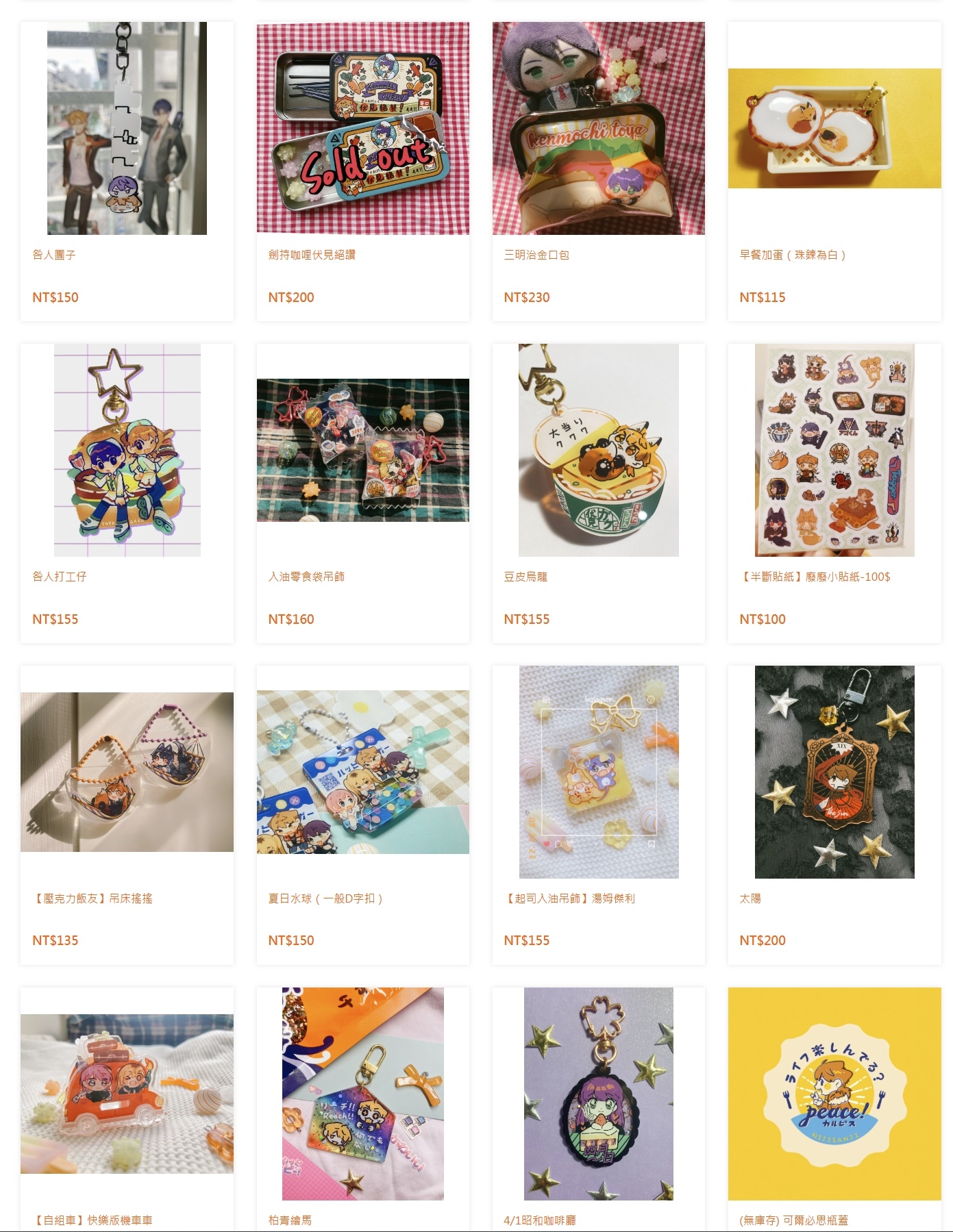Image resolution: width=953 pixels, height=1232 pixels.
Task: Open the 吊床搖搖 hammock charm photo
Action: click(127, 772)
